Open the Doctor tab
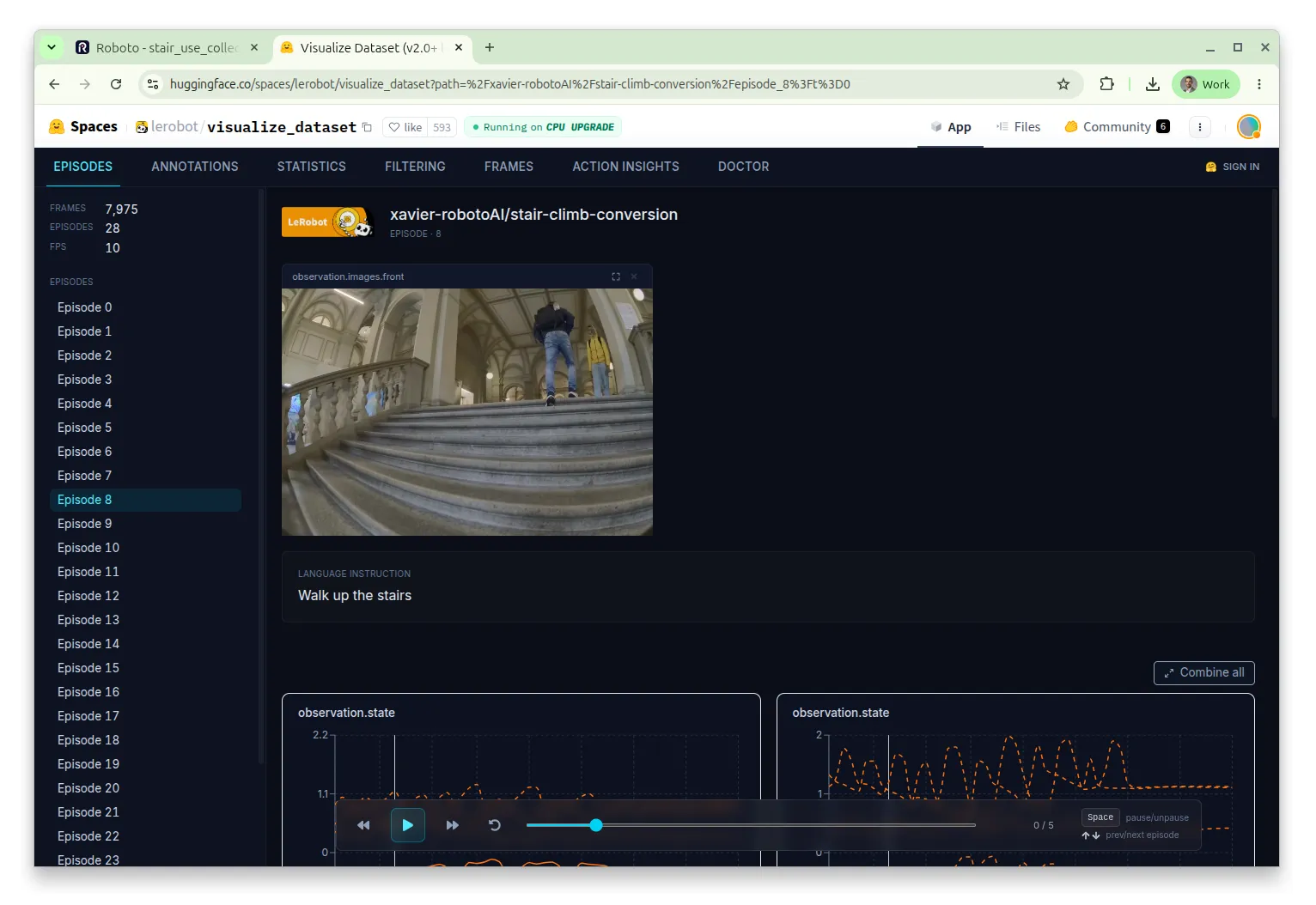This screenshot has width=1316, height=905. click(744, 167)
